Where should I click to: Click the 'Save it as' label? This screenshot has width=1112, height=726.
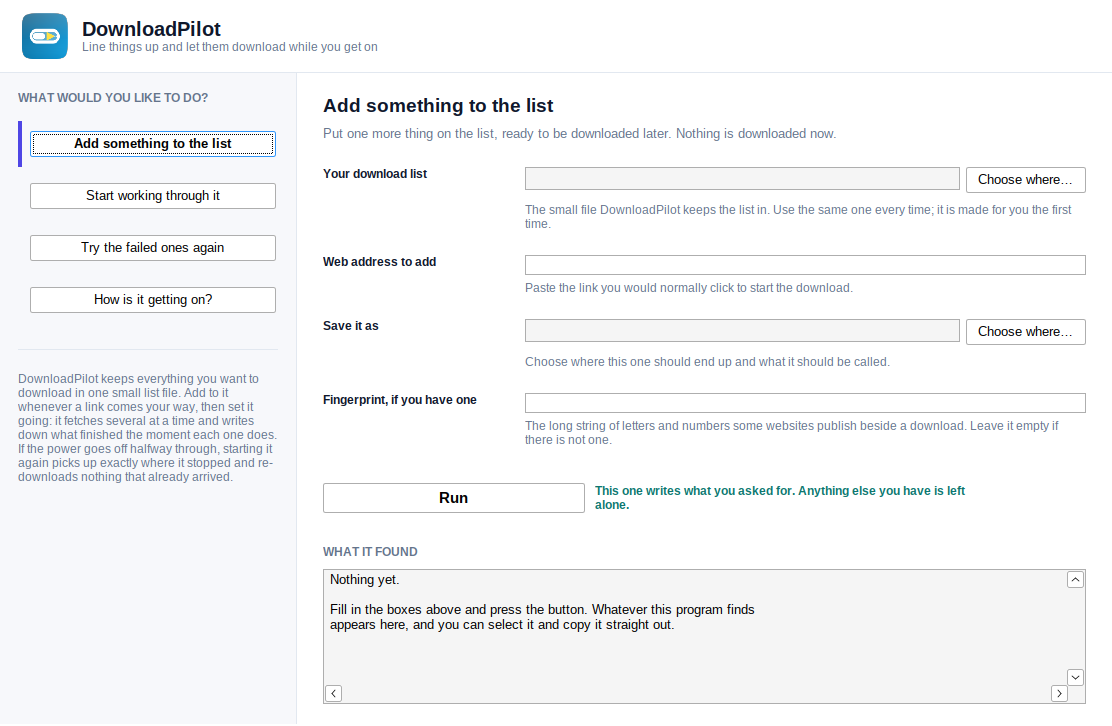point(351,326)
